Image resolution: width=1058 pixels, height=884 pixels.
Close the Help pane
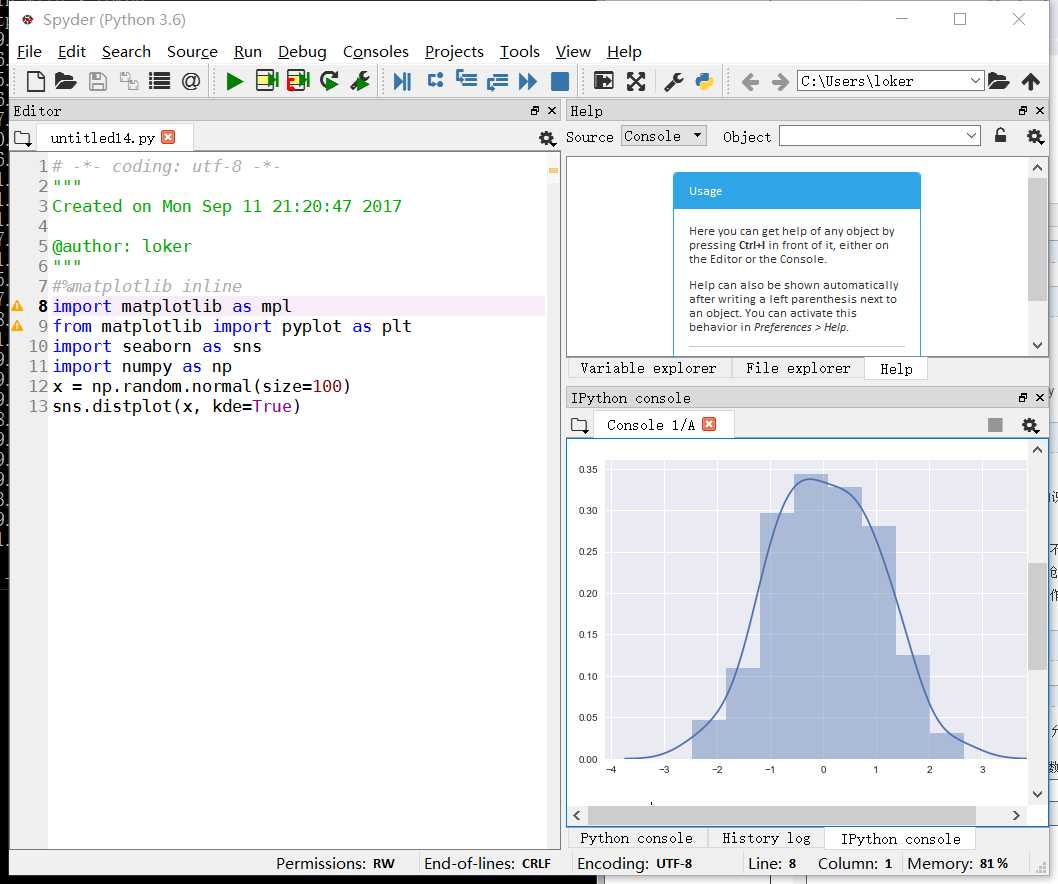point(1040,111)
